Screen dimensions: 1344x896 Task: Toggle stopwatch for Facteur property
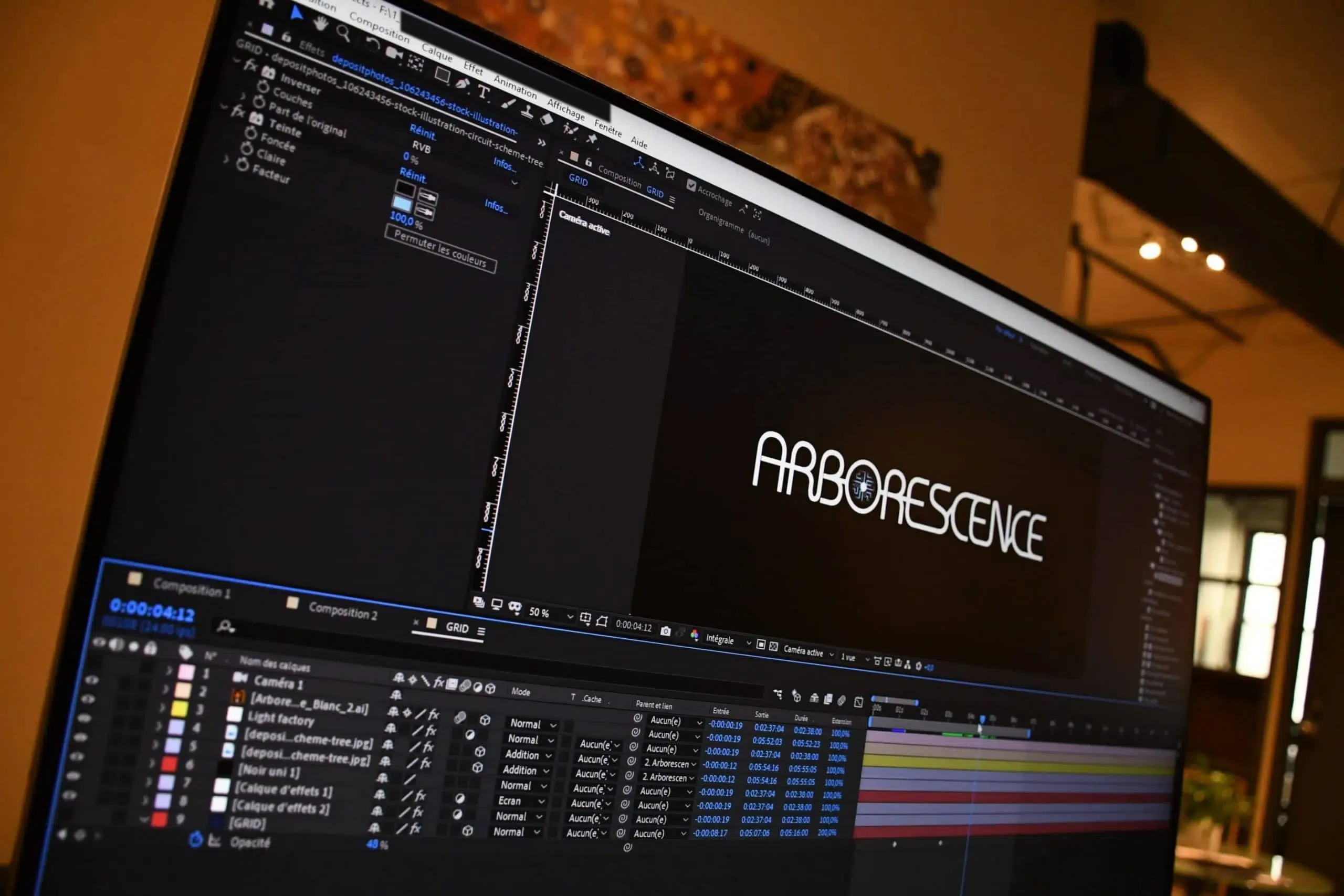click(x=242, y=165)
